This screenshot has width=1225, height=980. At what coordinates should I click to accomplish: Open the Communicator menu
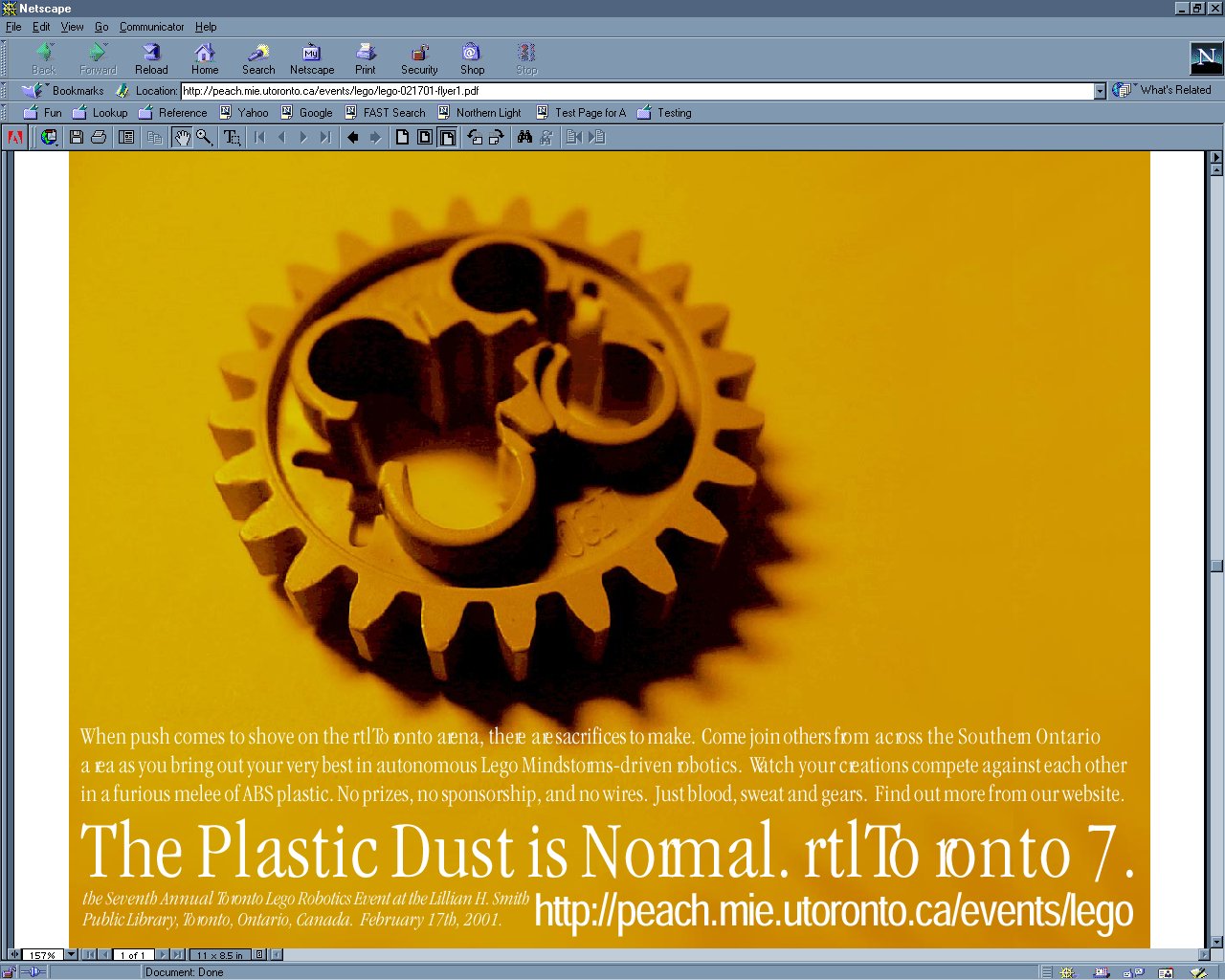[151, 27]
